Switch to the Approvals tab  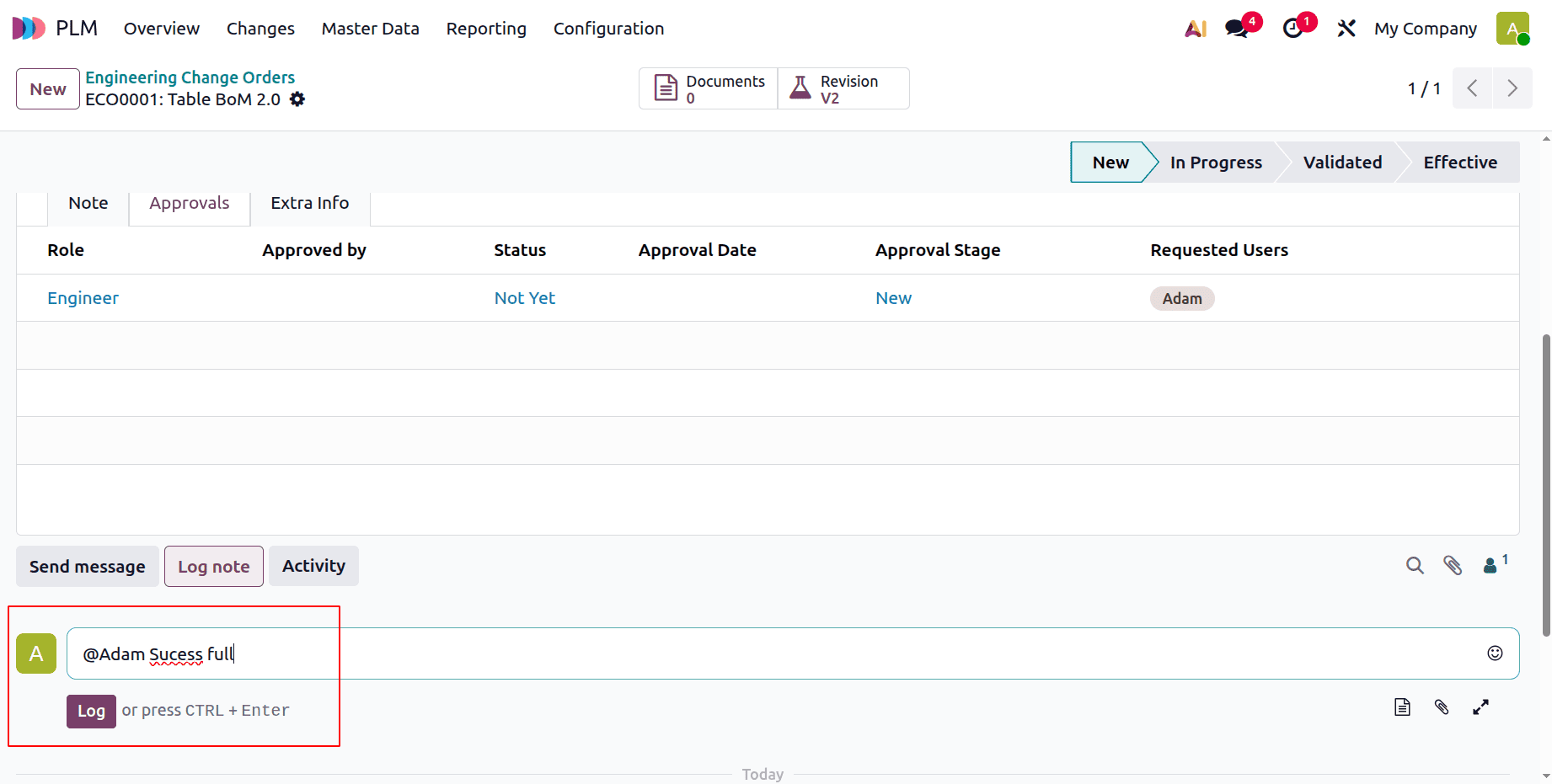[x=190, y=203]
